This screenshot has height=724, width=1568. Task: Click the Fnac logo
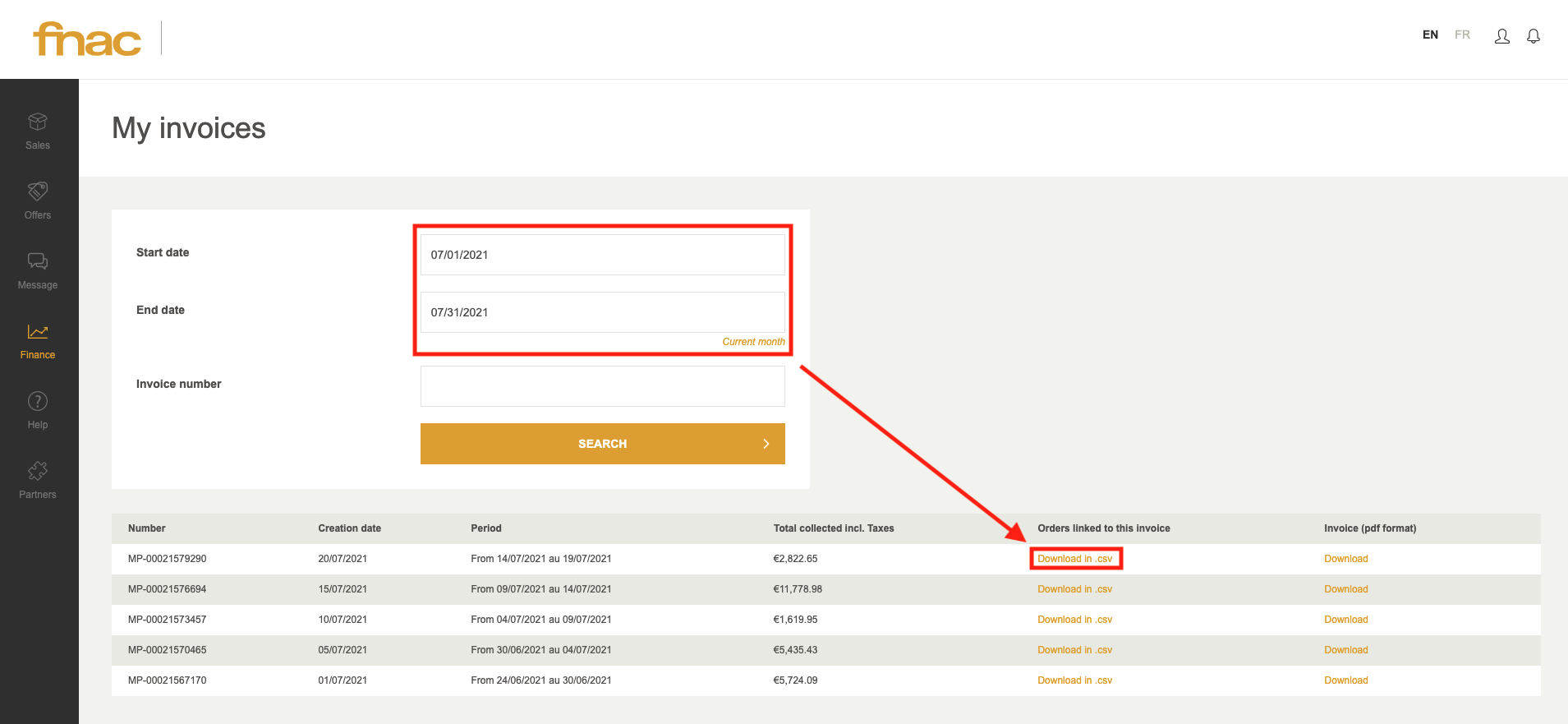87,39
